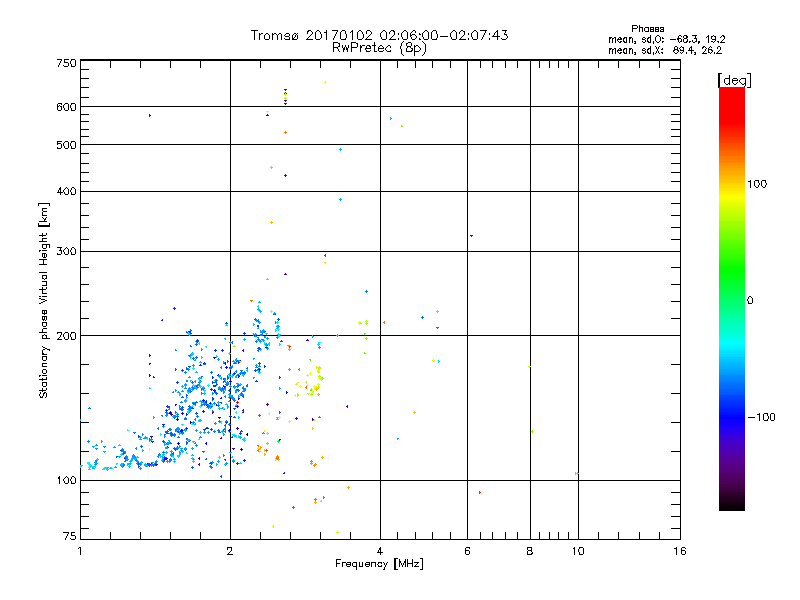Click the '10' MHz x-axis tick label
The height and width of the screenshot is (600, 800).
pos(578,551)
